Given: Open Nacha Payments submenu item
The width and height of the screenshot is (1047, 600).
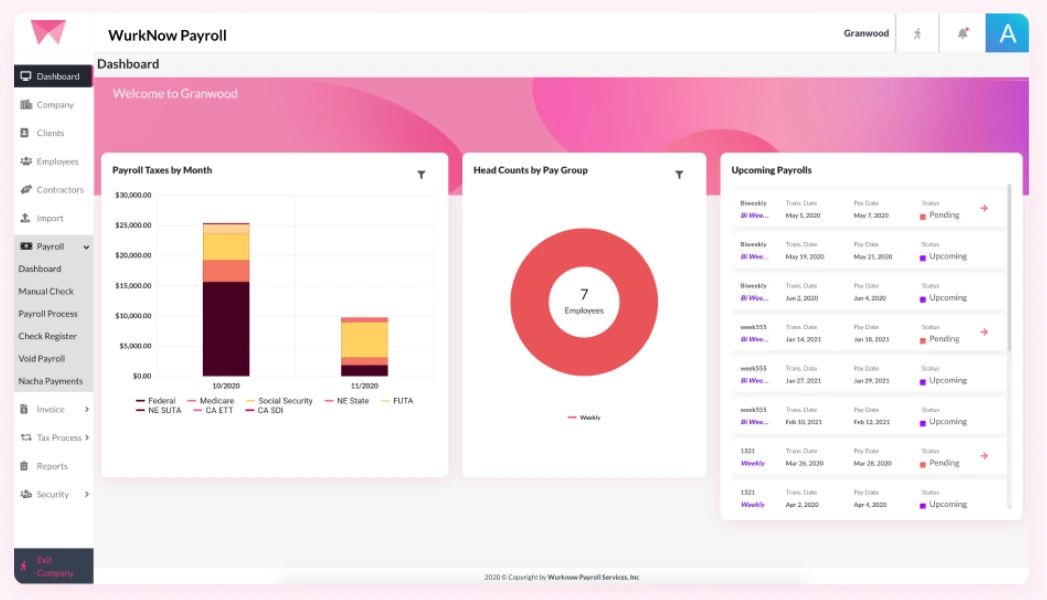Looking at the screenshot, I should (50, 381).
